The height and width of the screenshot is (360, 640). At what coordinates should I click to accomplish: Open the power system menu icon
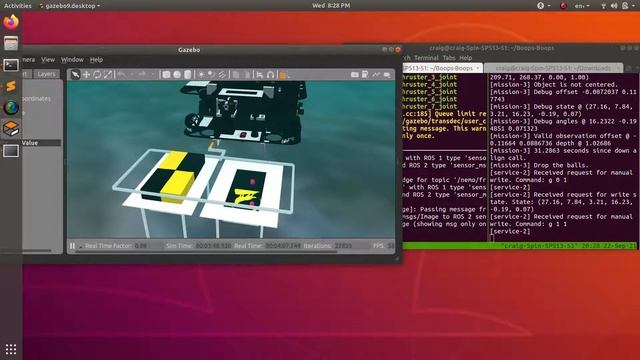[x=625, y=6]
